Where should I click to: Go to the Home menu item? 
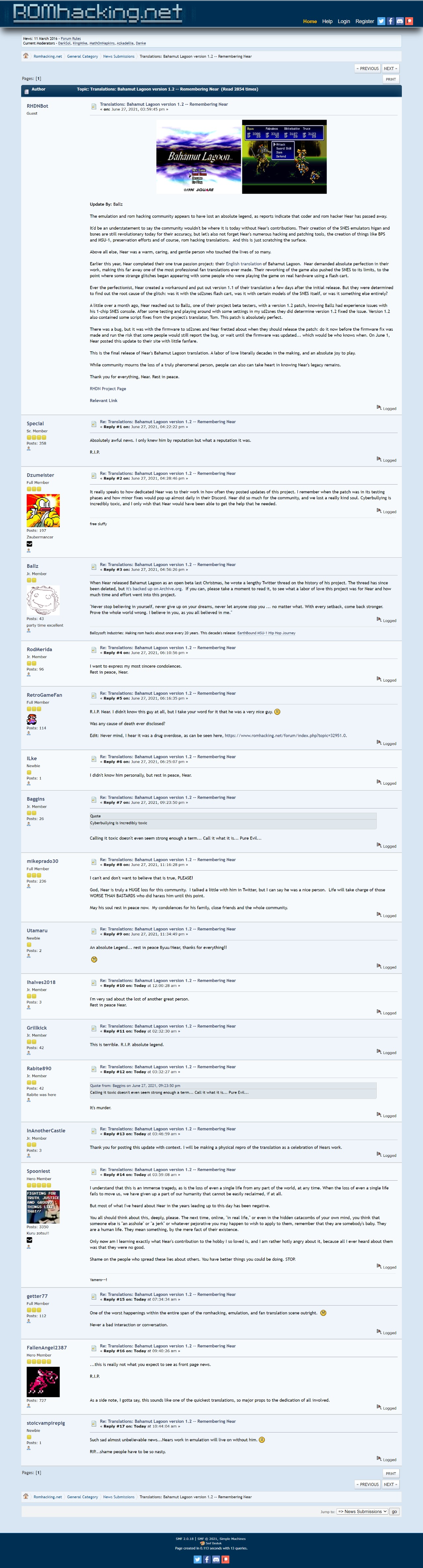click(310, 21)
